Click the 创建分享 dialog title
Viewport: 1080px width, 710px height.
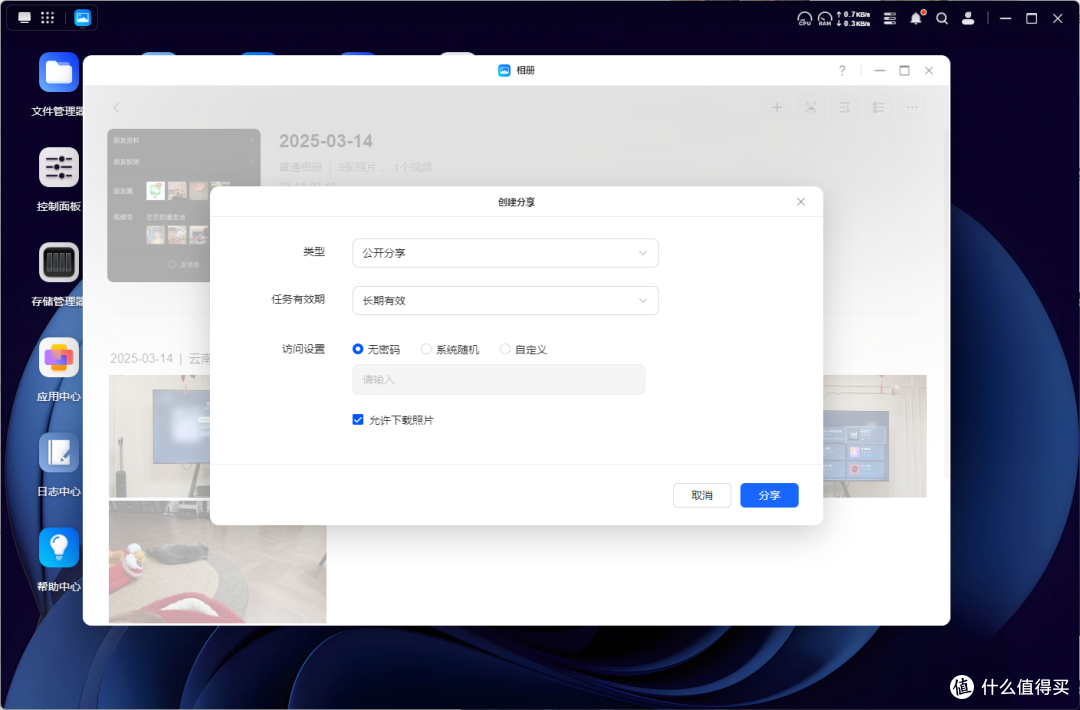pyautogui.click(x=517, y=202)
